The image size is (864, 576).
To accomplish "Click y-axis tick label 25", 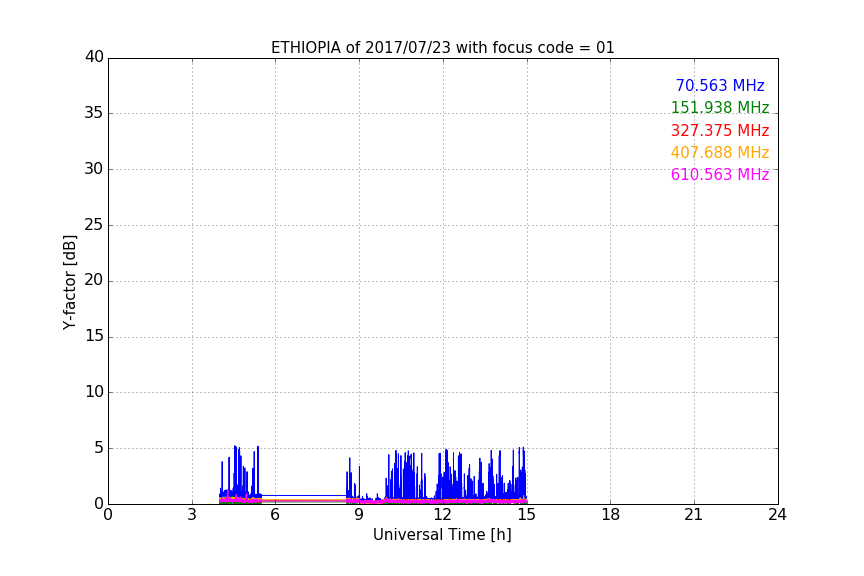I will [x=94, y=225].
